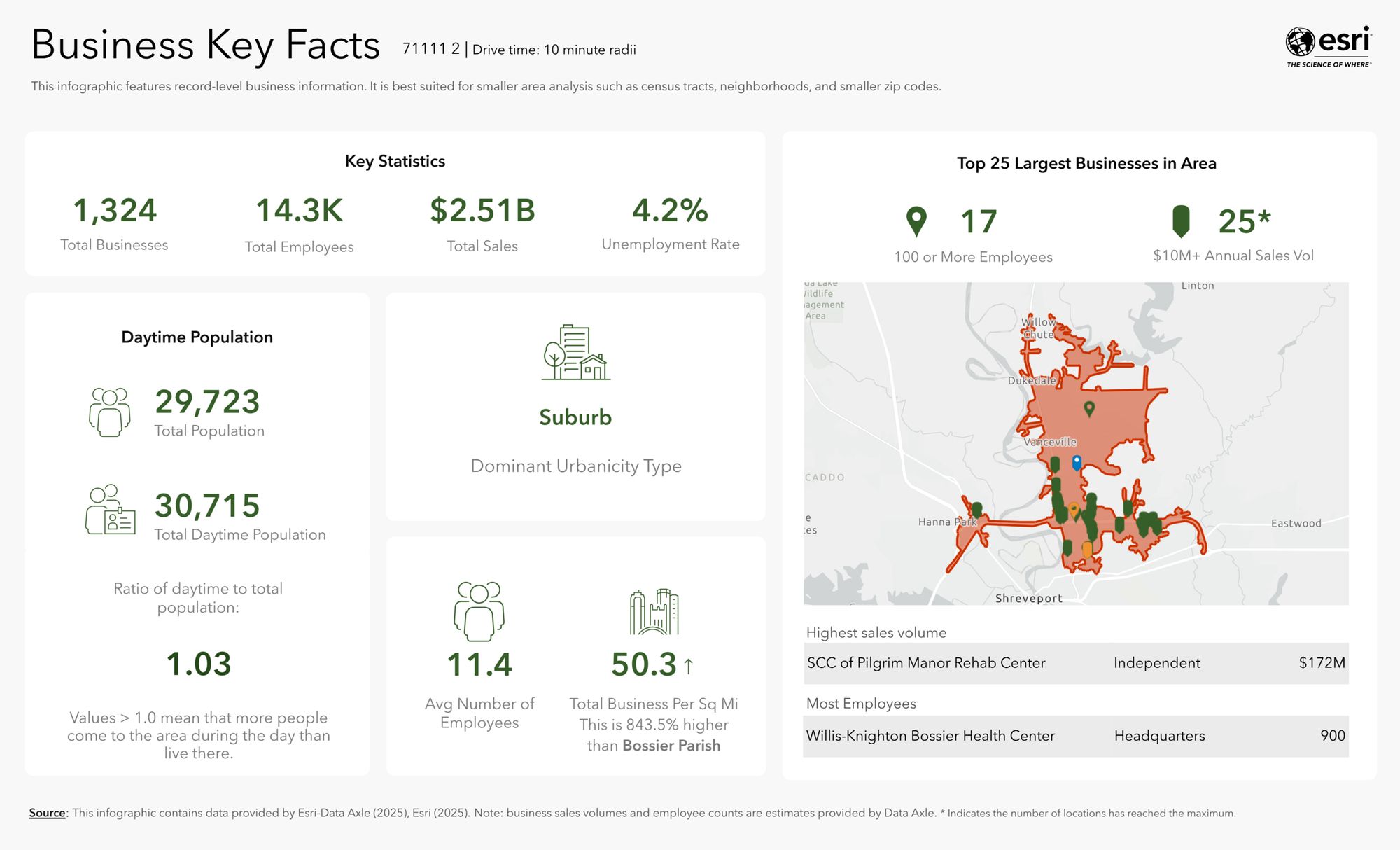Click the Avg Number of Employees people icon

pos(479,611)
